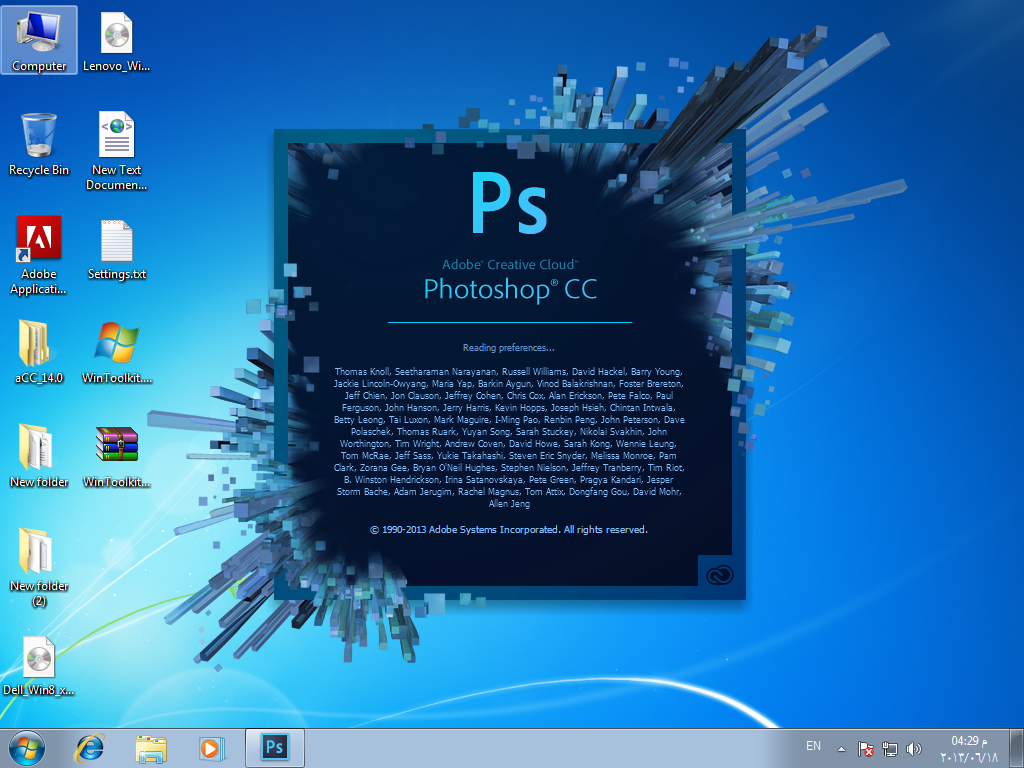Screen dimensions: 1024x768
Task: Click the "Reading preferences..." status text
Action: (509, 347)
